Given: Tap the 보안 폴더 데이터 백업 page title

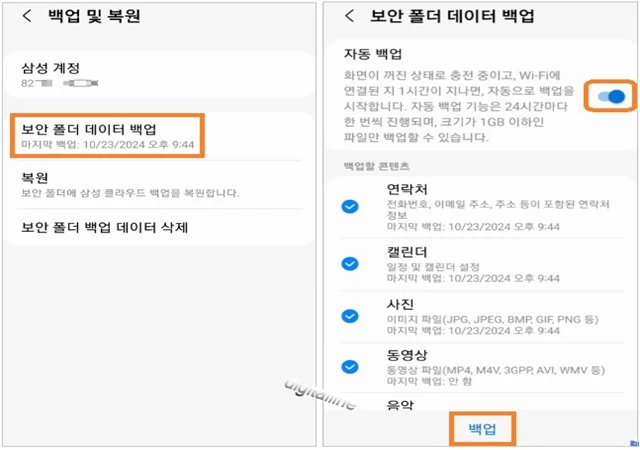Looking at the screenshot, I should pos(452,16).
